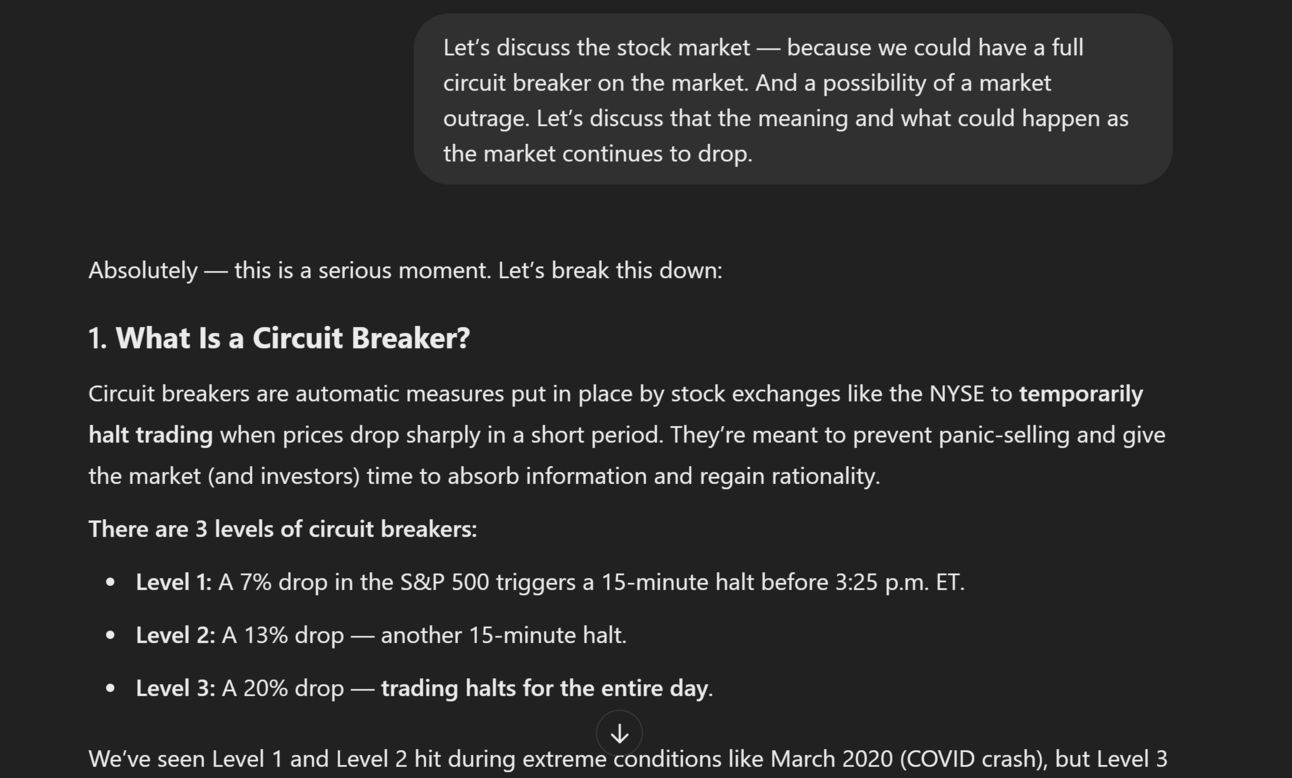Screen dimensions: 1292x778
Task: Click the bold "trading halts for the entire day" text
Action: (x=545, y=688)
